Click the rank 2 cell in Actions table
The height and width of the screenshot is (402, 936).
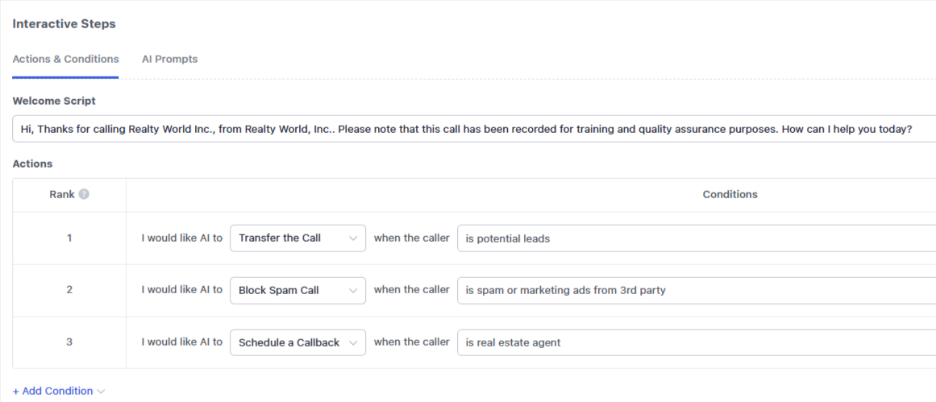[x=69, y=290]
